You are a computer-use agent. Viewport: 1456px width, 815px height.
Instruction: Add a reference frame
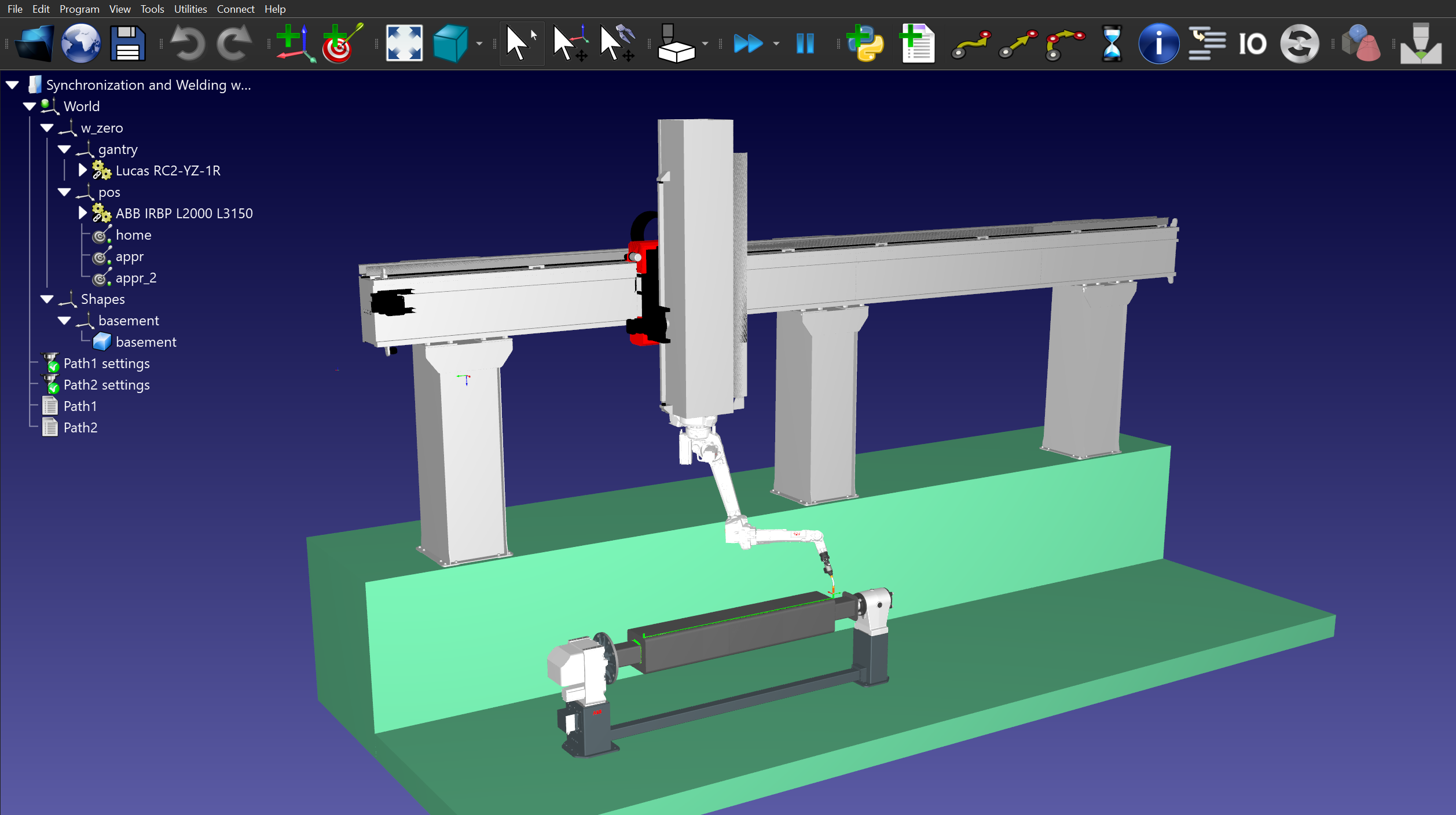pos(295,43)
